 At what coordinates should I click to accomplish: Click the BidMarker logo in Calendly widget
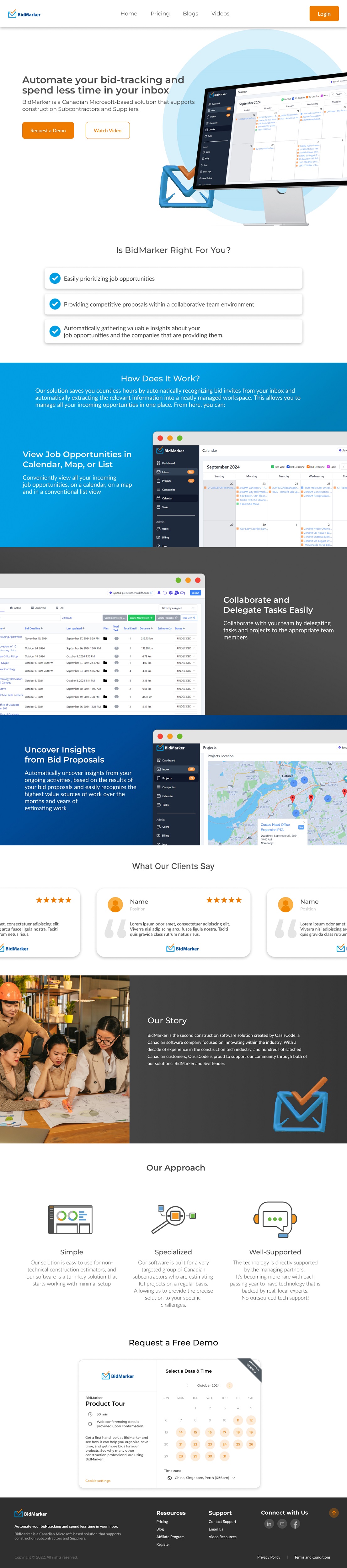tap(118, 1376)
